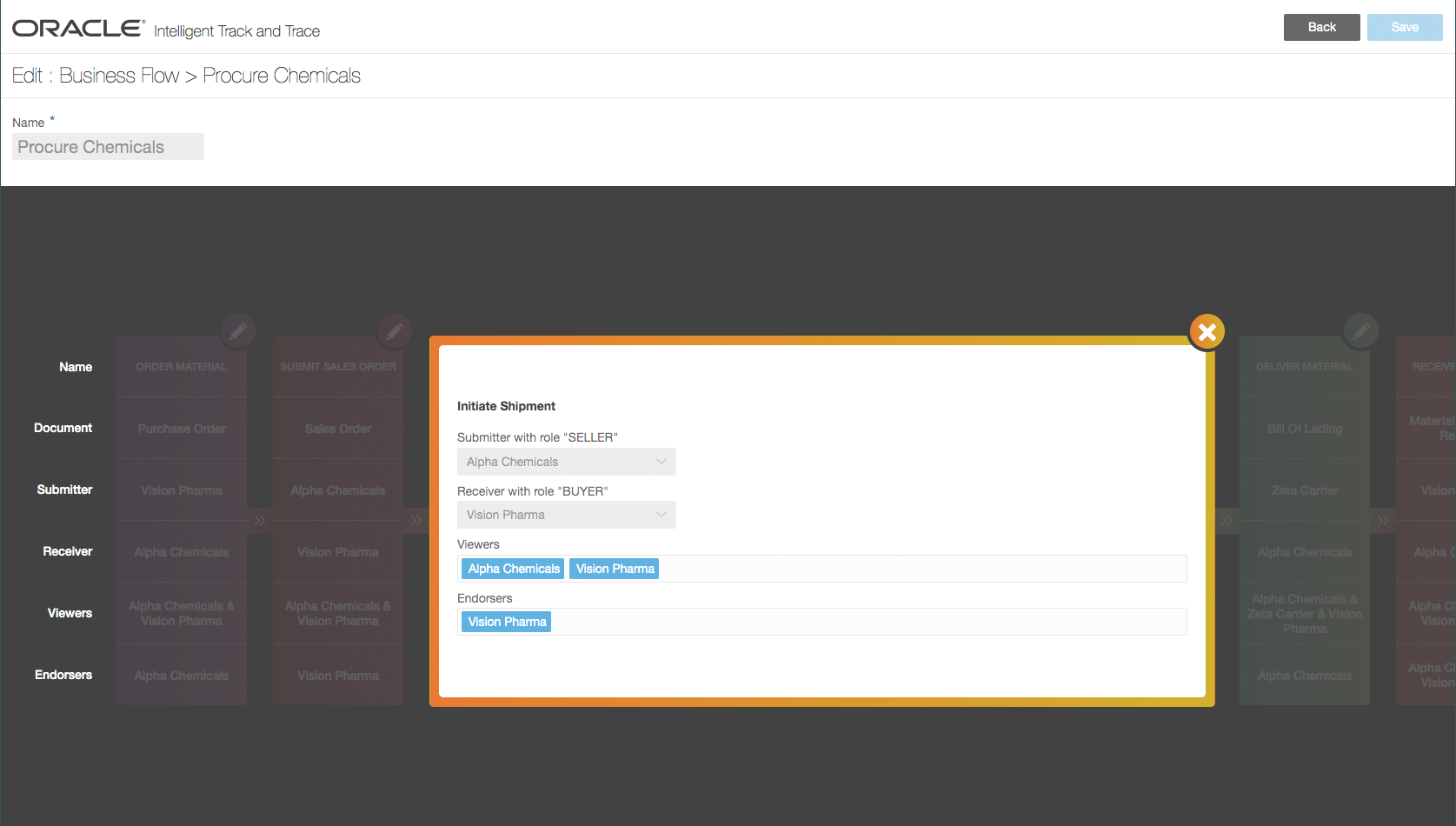Click Vision Pharma receiver in Submit Sales Order card

point(338,552)
